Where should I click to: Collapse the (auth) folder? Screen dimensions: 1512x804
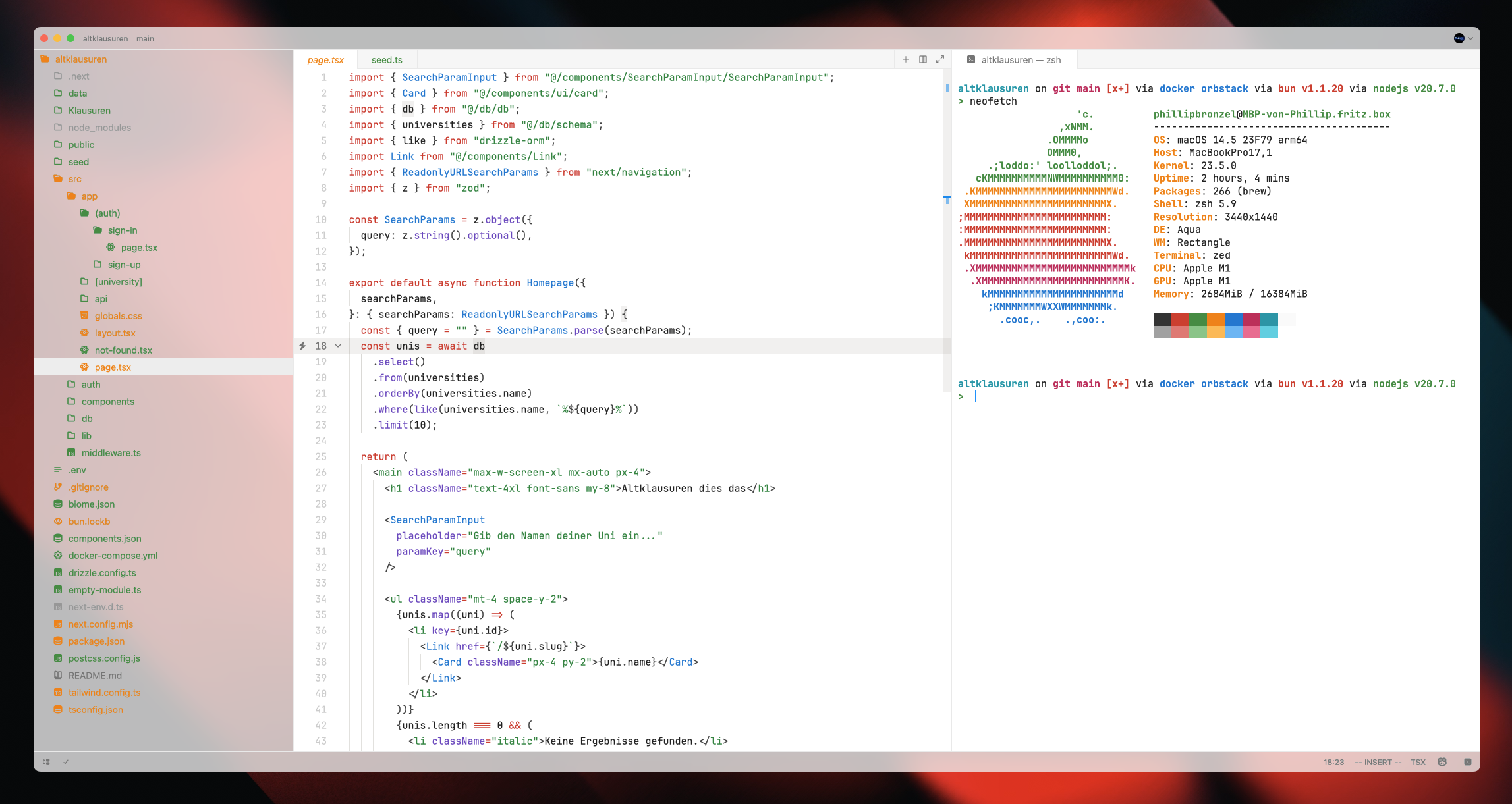163,213
